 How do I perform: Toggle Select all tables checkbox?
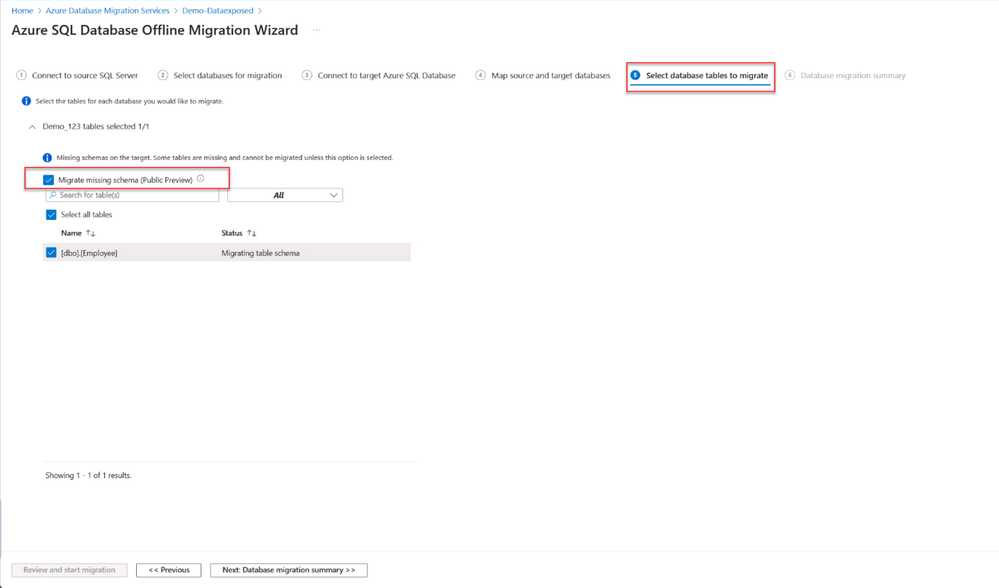pyautogui.click(x=51, y=215)
